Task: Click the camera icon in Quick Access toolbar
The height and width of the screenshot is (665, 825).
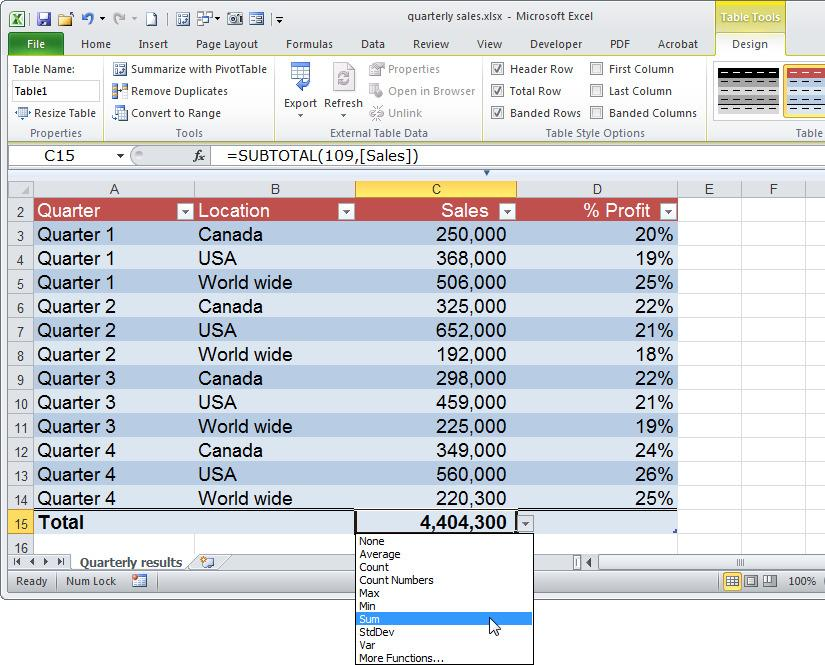Action: (235, 19)
